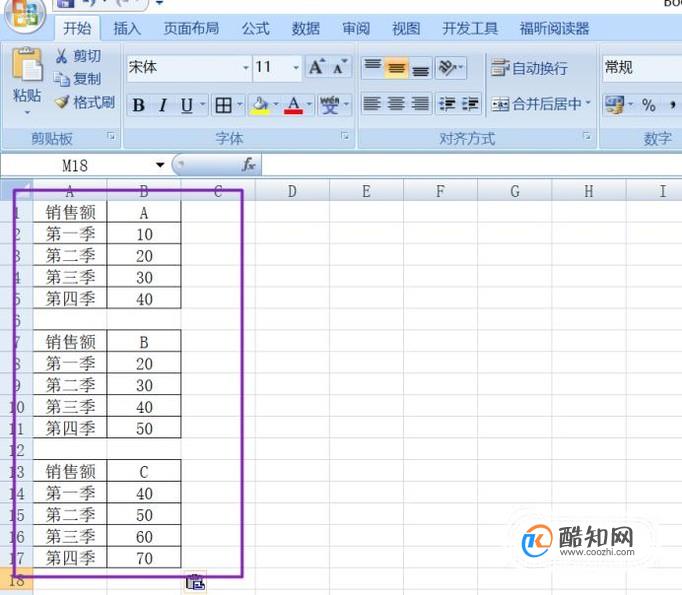Click the 自动换行 wrap text button
Viewport: 682px width, 595px height.
click(x=529, y=68)
